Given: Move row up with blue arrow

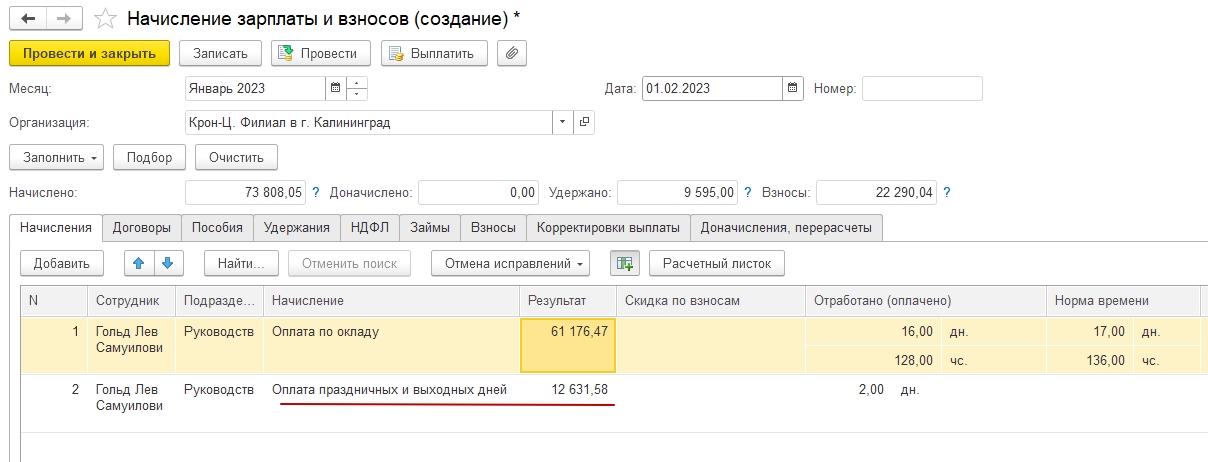Looking at the screenshot, I should pyautogui.click(x=139, y=263).
